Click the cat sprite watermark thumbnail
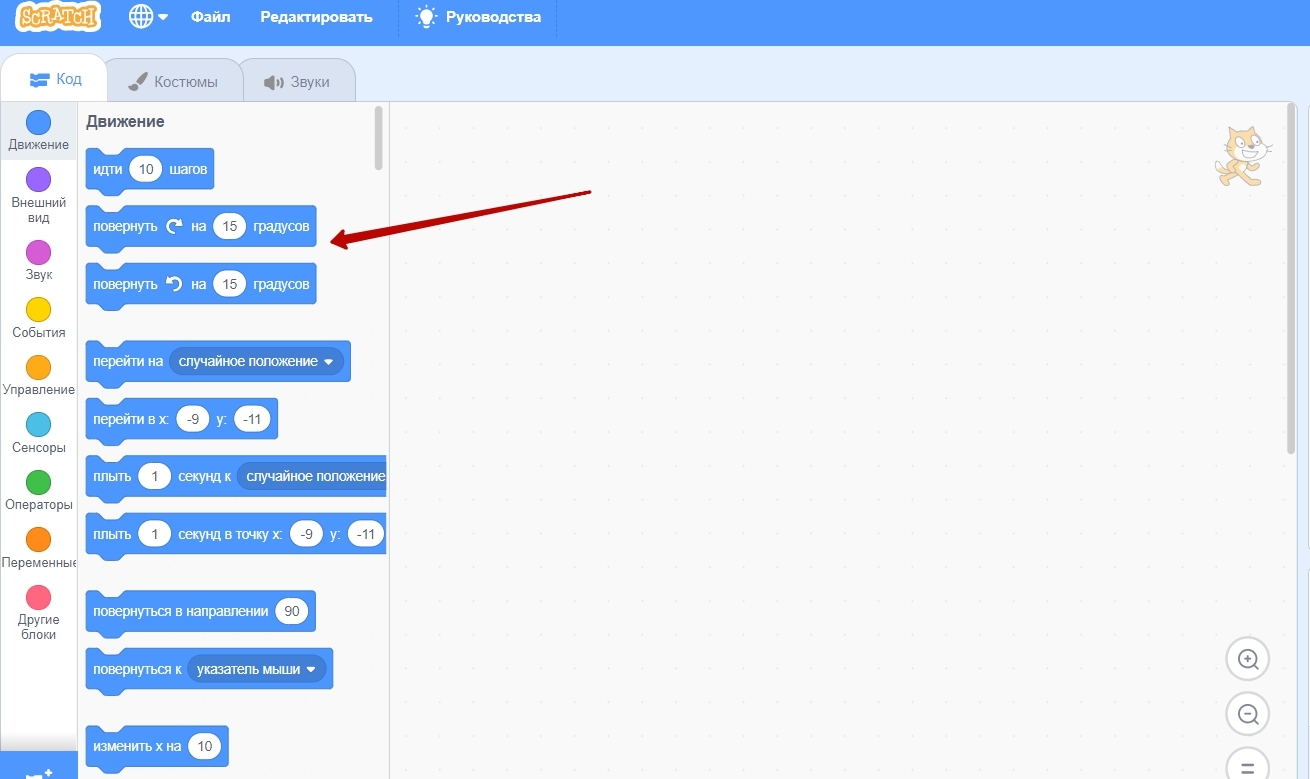Image resolution: width=1310 pixels, height=779 pixels. coord(1243,156)
